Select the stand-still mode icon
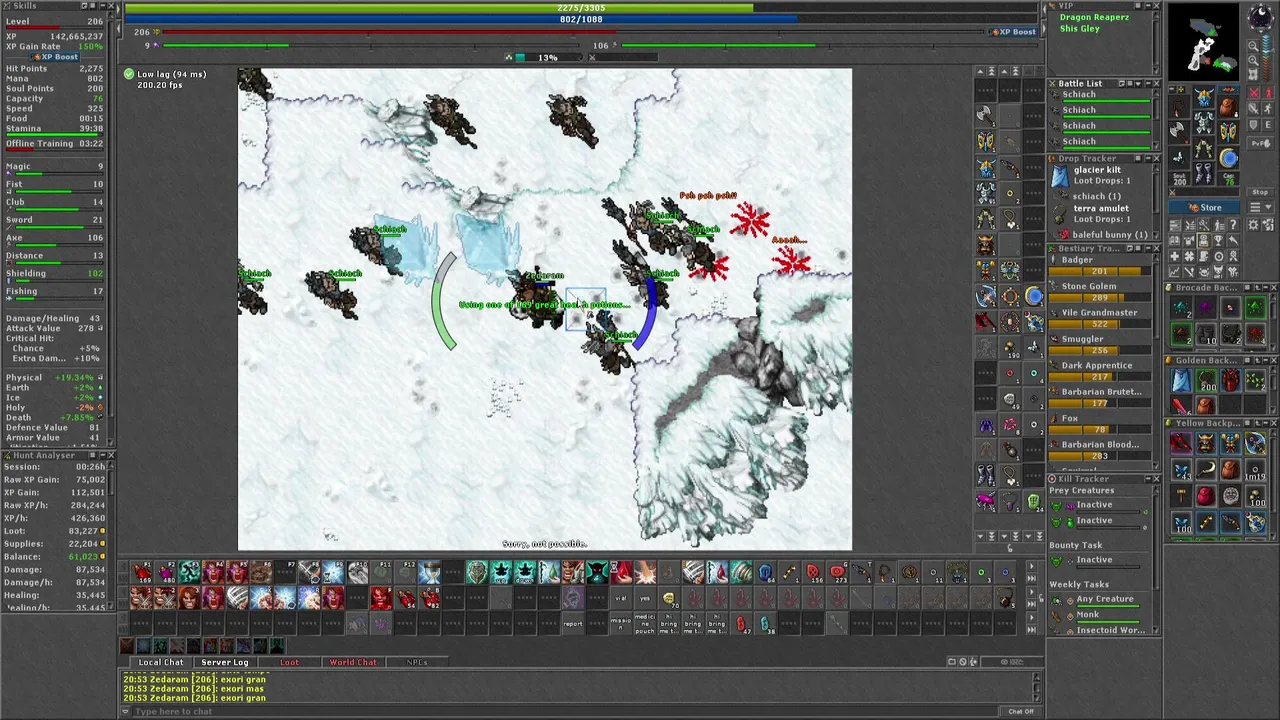 [1268, 92]
